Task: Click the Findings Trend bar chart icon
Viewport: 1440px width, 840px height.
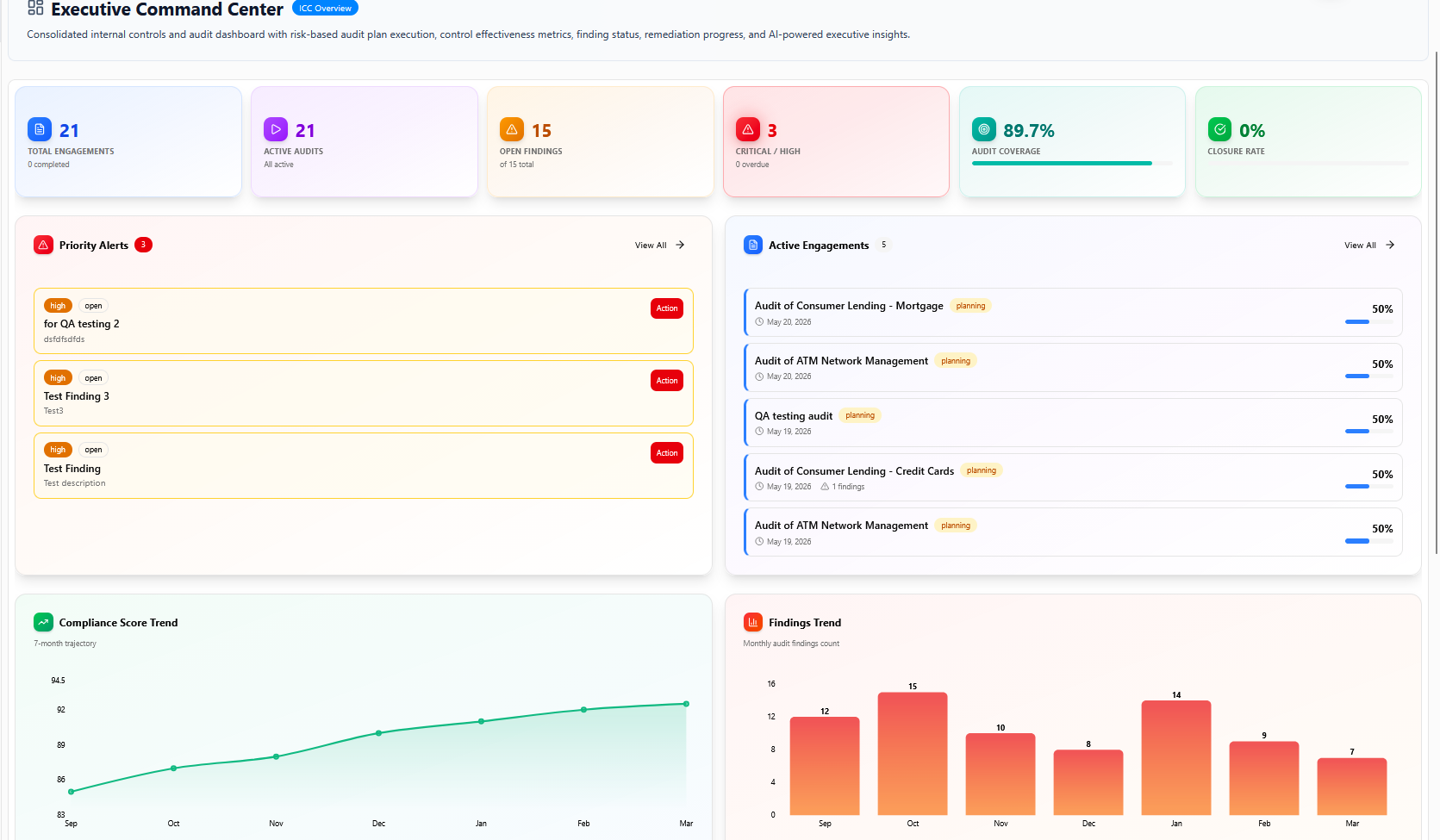Action: point(753,622)
